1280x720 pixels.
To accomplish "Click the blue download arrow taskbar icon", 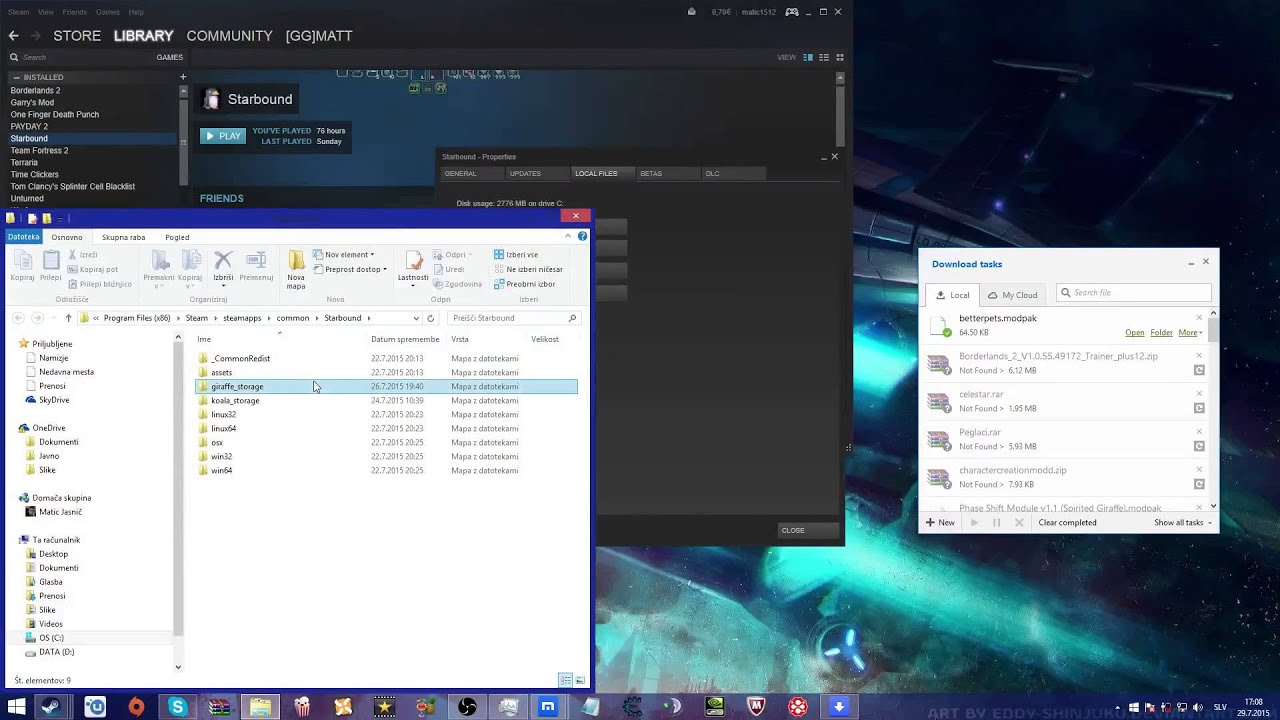I will (x=839, y=707).
